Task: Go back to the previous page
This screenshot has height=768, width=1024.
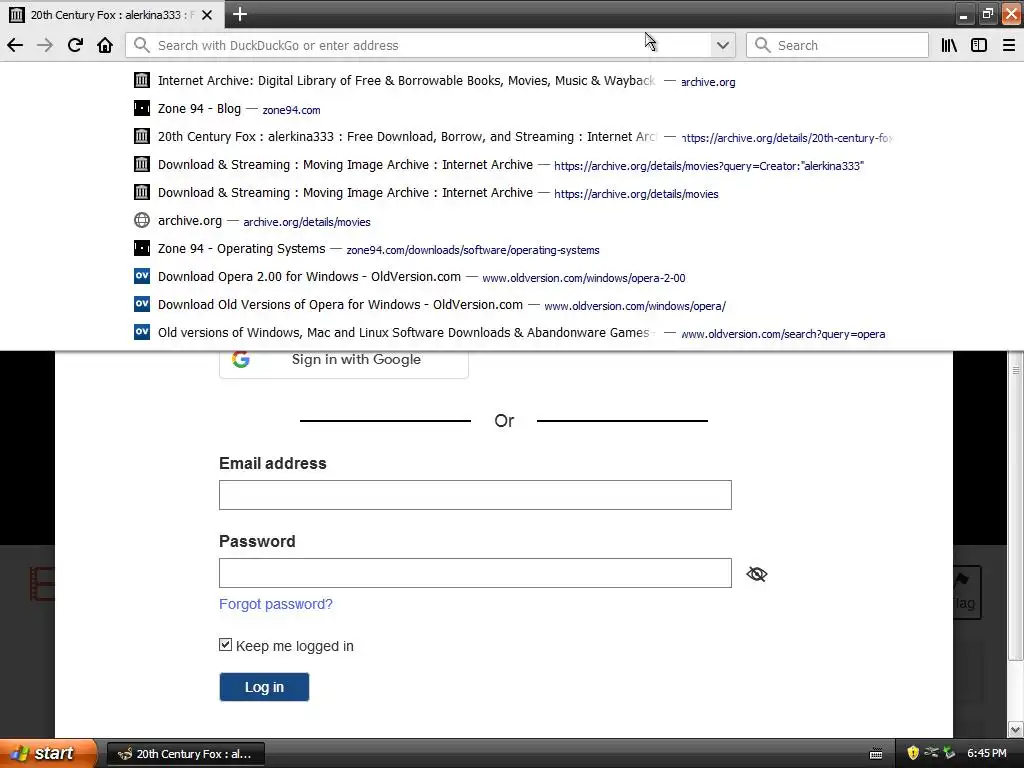Action: (15, 45)
